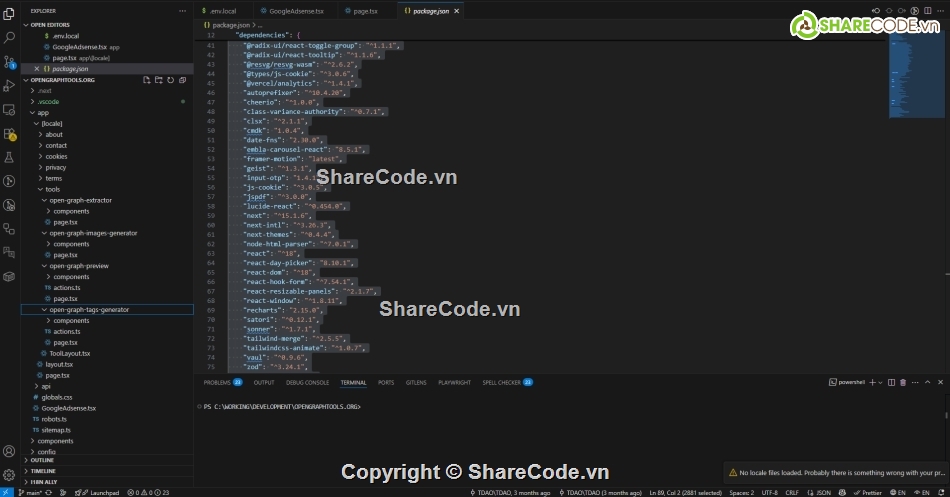950x497 pixels.
Task: Click the New Folder icon in explorer header
Action: tap(159, 80)
